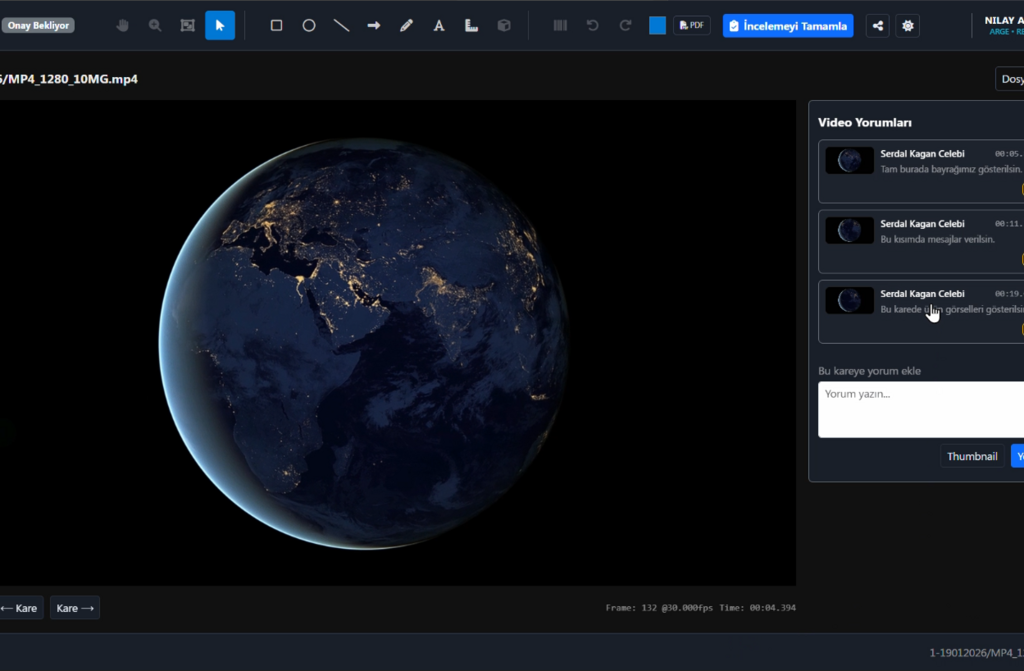This screenshot has width=1024, height=671.
Task: Open the blue color swatch
Action: tap(657, 25)
